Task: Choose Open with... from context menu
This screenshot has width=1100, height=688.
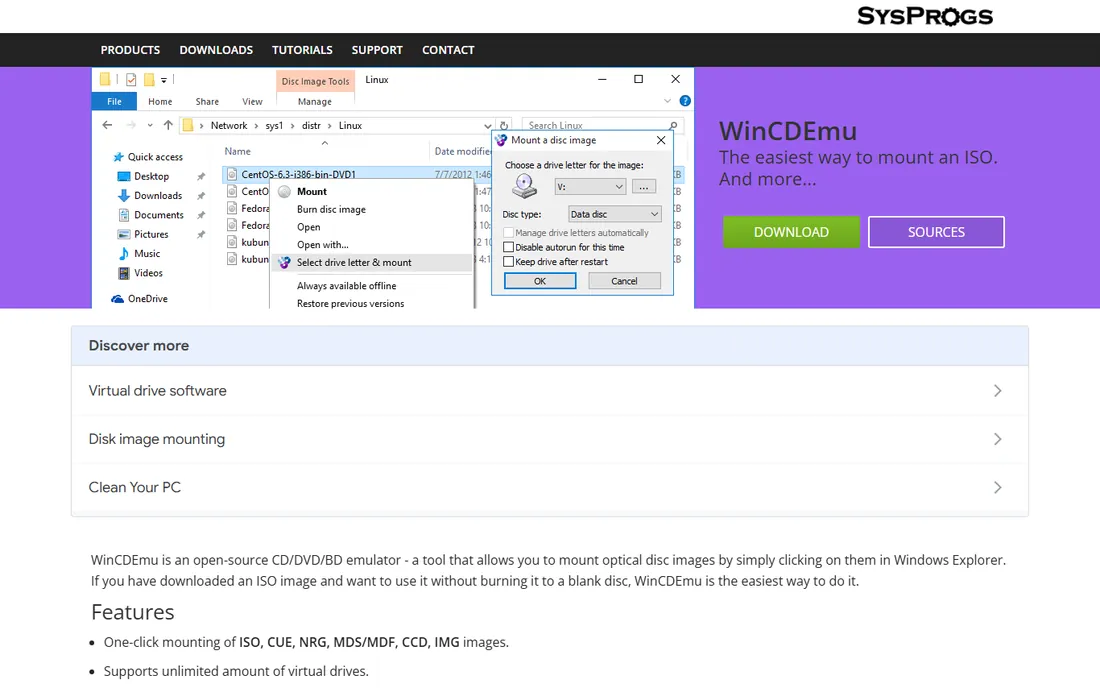Action: point(323,245)
